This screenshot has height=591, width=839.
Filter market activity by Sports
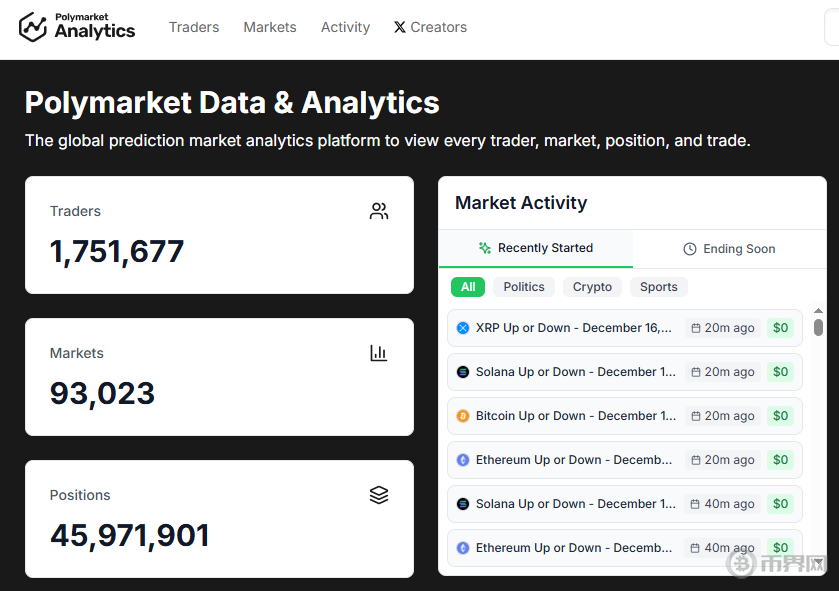[x=658, y=287]
